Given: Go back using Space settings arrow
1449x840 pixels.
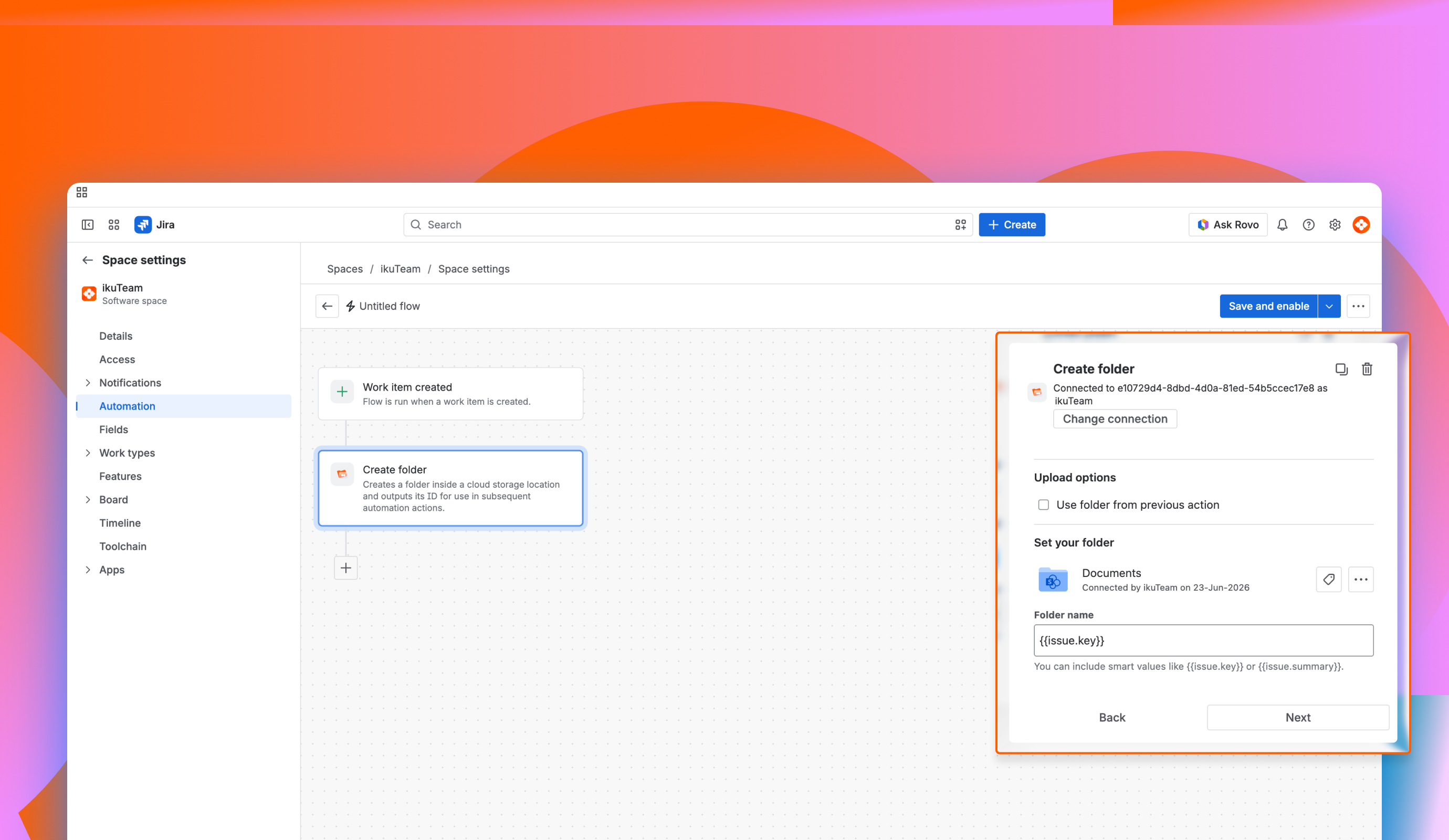Looking at the screenshot, I should coord(87,260).
